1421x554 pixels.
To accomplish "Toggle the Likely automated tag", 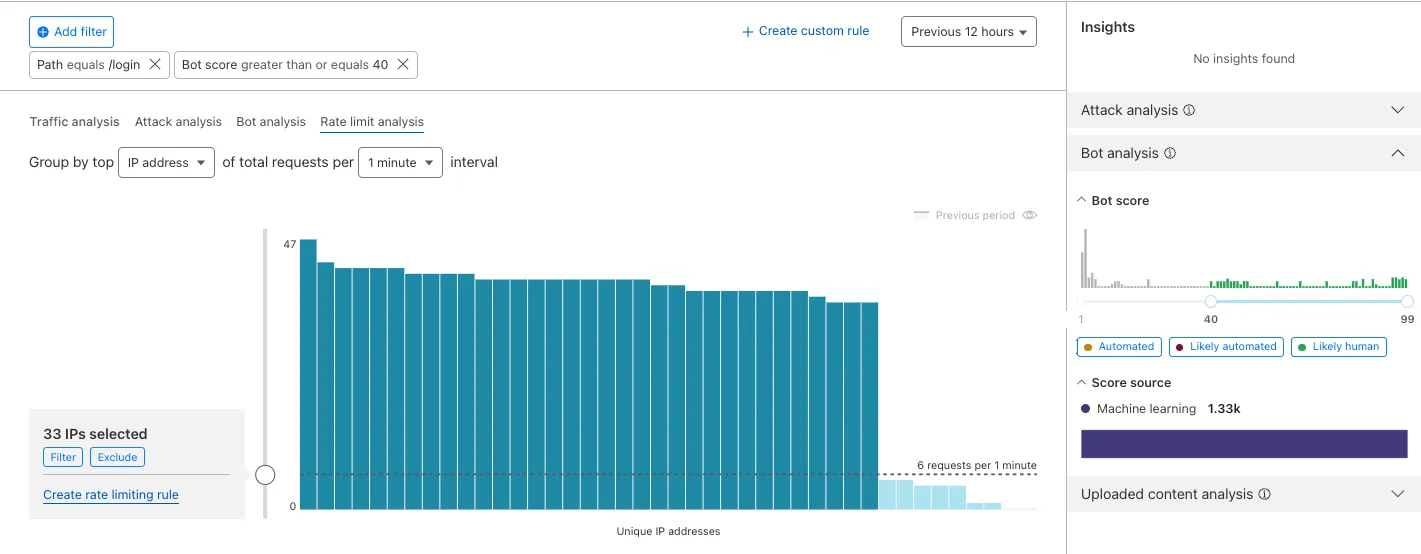I will [x=1226, y=347].
